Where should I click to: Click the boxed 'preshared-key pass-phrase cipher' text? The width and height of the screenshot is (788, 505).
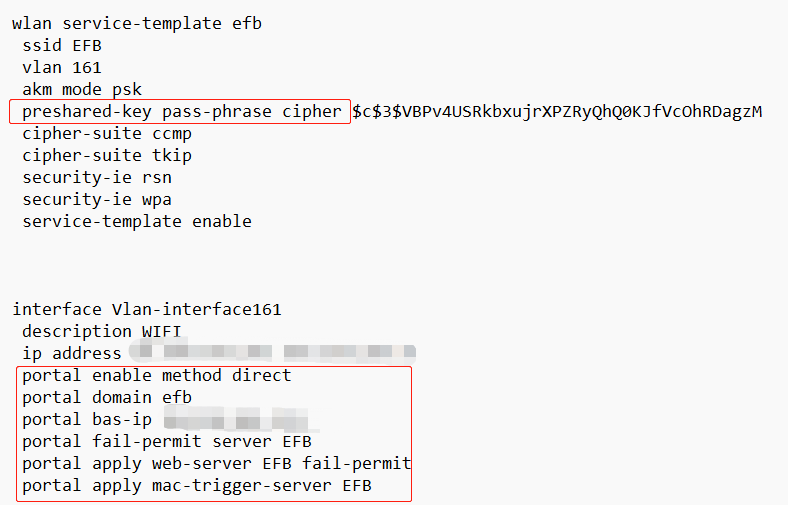click(x=181, y=111)
